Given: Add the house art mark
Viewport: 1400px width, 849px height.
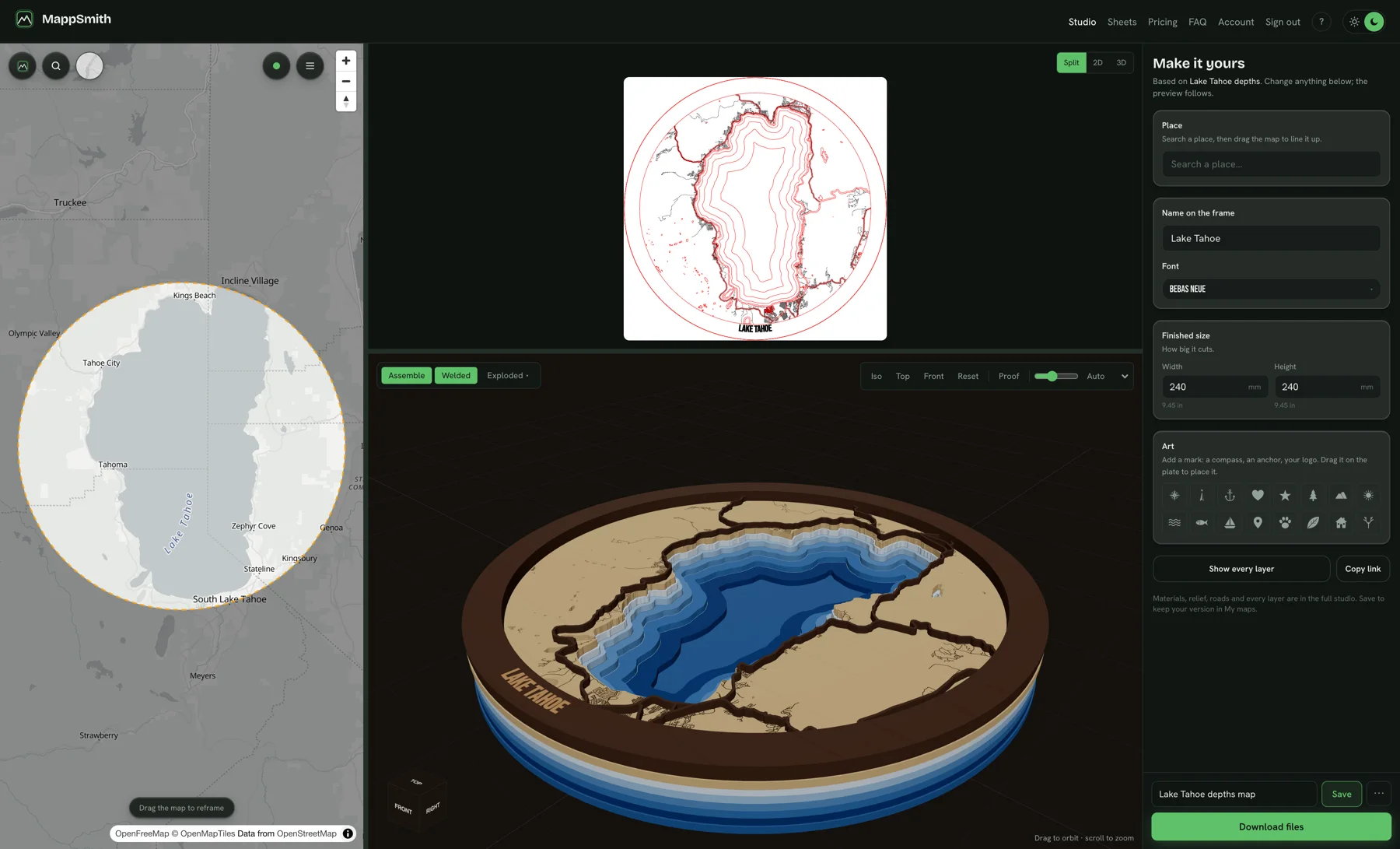Looking at the screenshot, I should pyautogui.click(x=1341, y=523).
